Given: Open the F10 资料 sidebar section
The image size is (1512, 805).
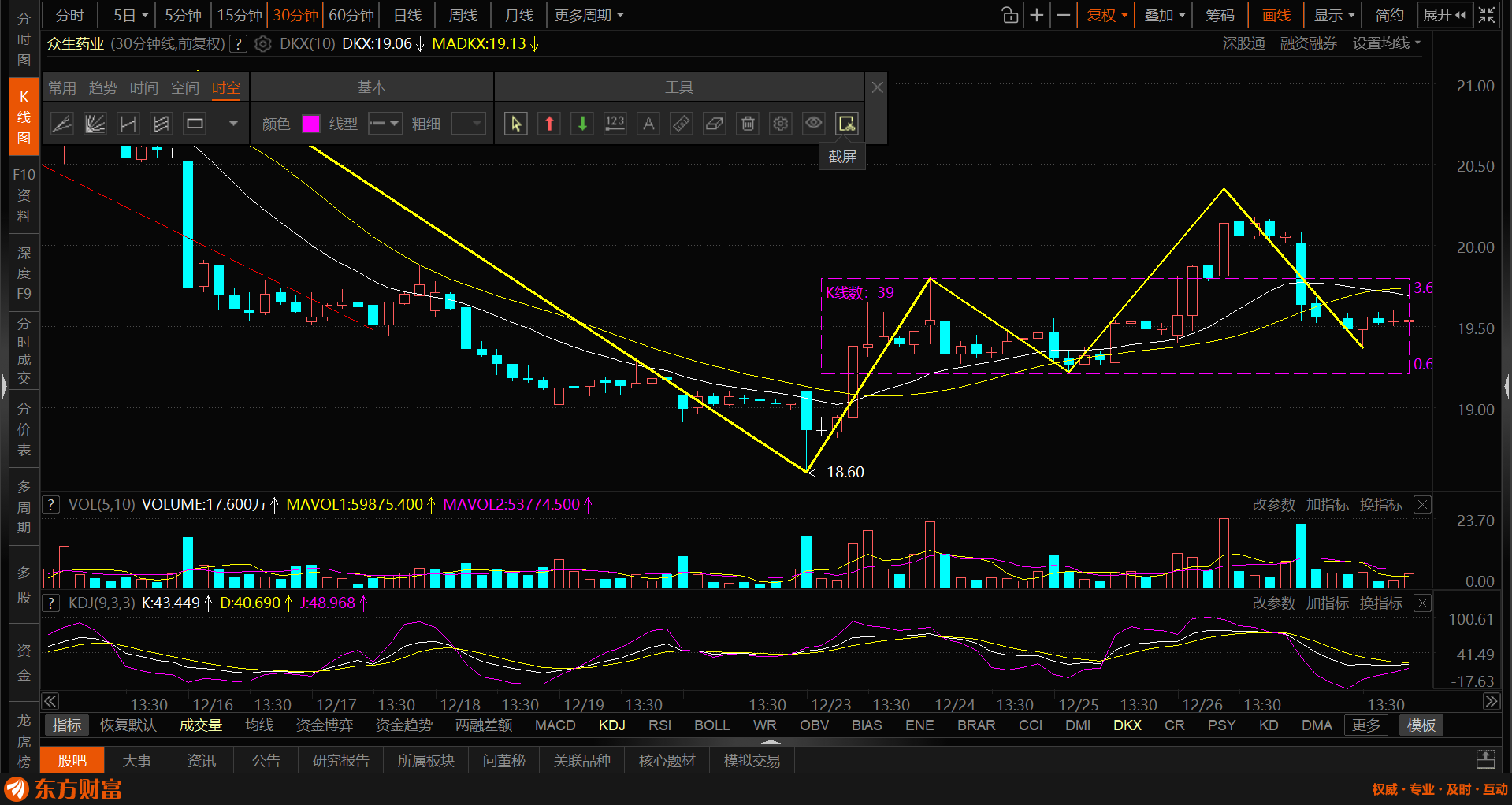Looking at the screenshot, I should [x=24, y=195].
